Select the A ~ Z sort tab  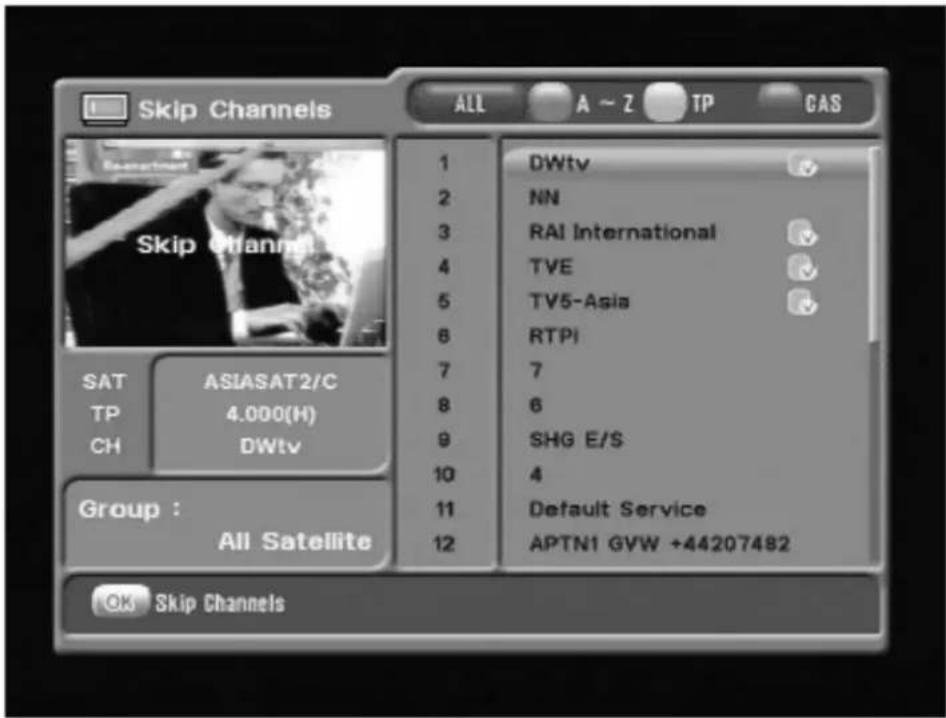point(605,103)
